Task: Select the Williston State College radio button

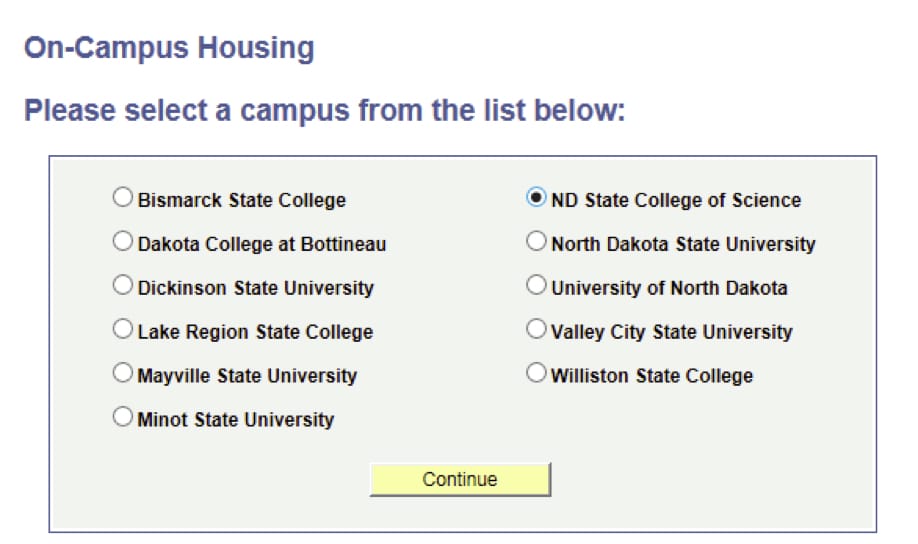Action: coord(537,374)
